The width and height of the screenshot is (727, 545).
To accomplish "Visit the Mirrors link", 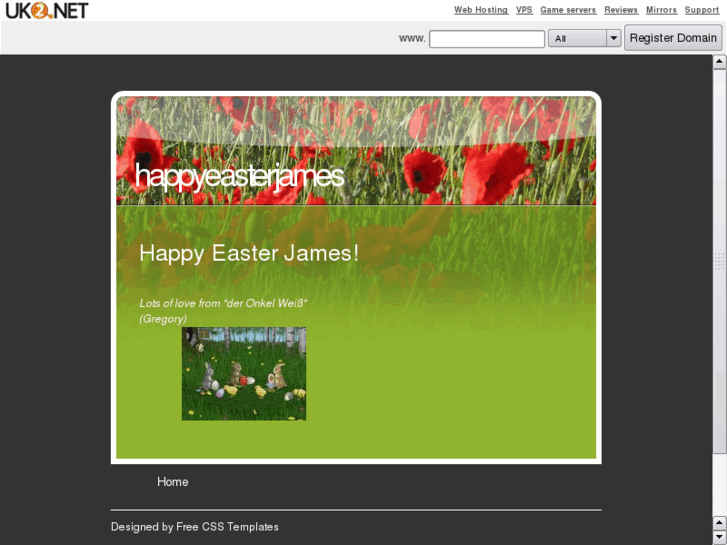I will 662,10.
